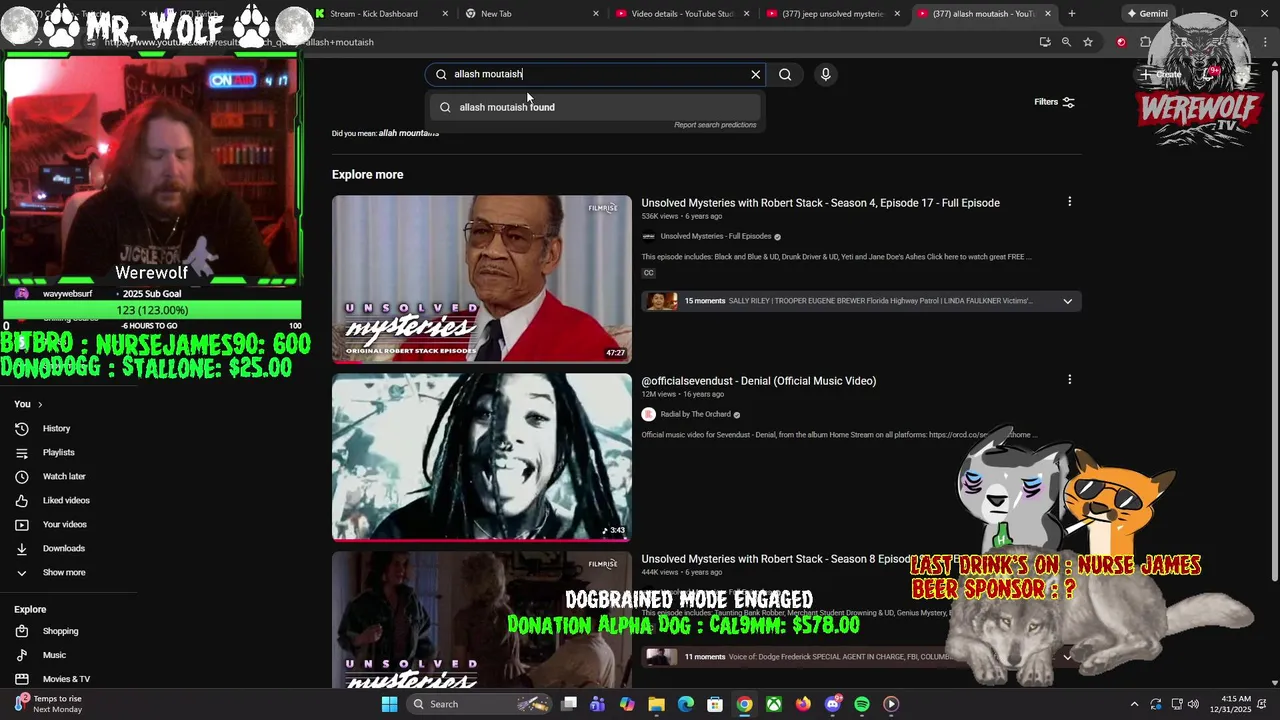Viewport: 1280px width, 720px height.
Task: Open Copilot from taskbar
Action: (627, 704)
